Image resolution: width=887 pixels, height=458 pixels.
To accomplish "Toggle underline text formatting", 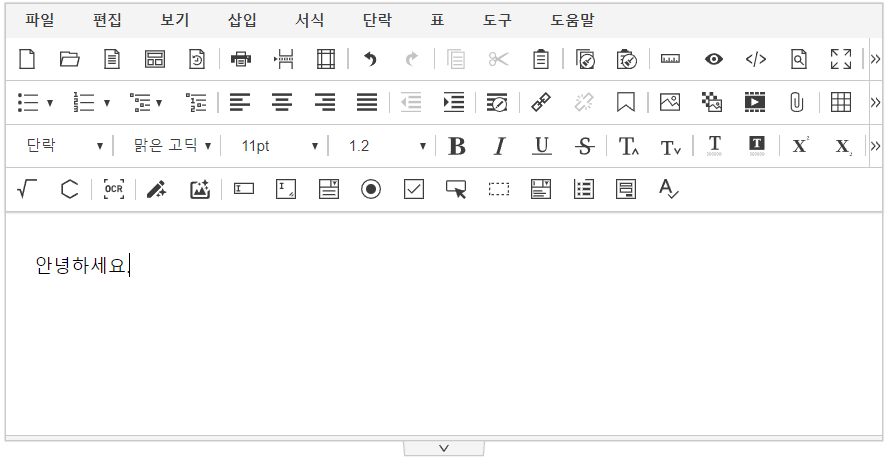I will click(542, 146).
